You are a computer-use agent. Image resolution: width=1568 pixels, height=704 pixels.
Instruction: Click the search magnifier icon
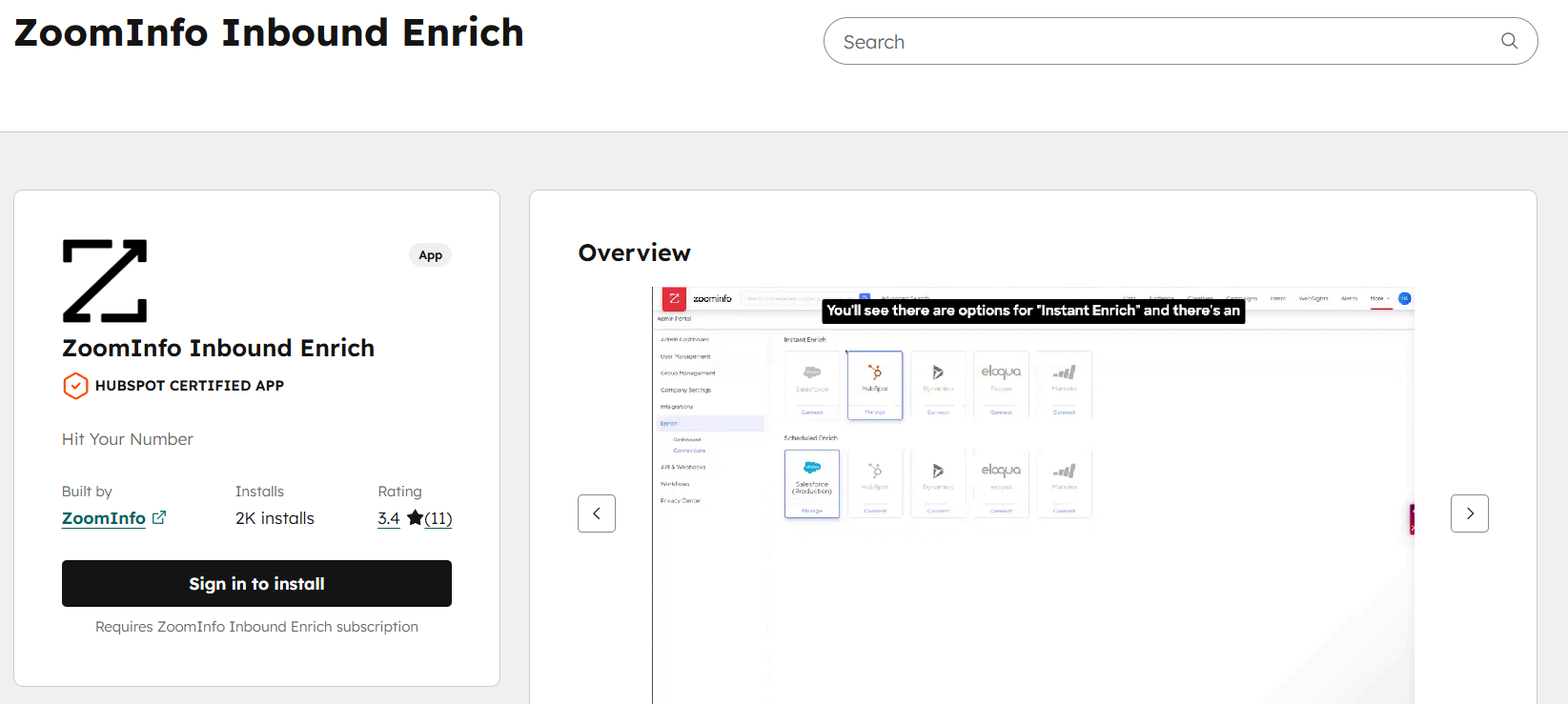point(1509,41)
